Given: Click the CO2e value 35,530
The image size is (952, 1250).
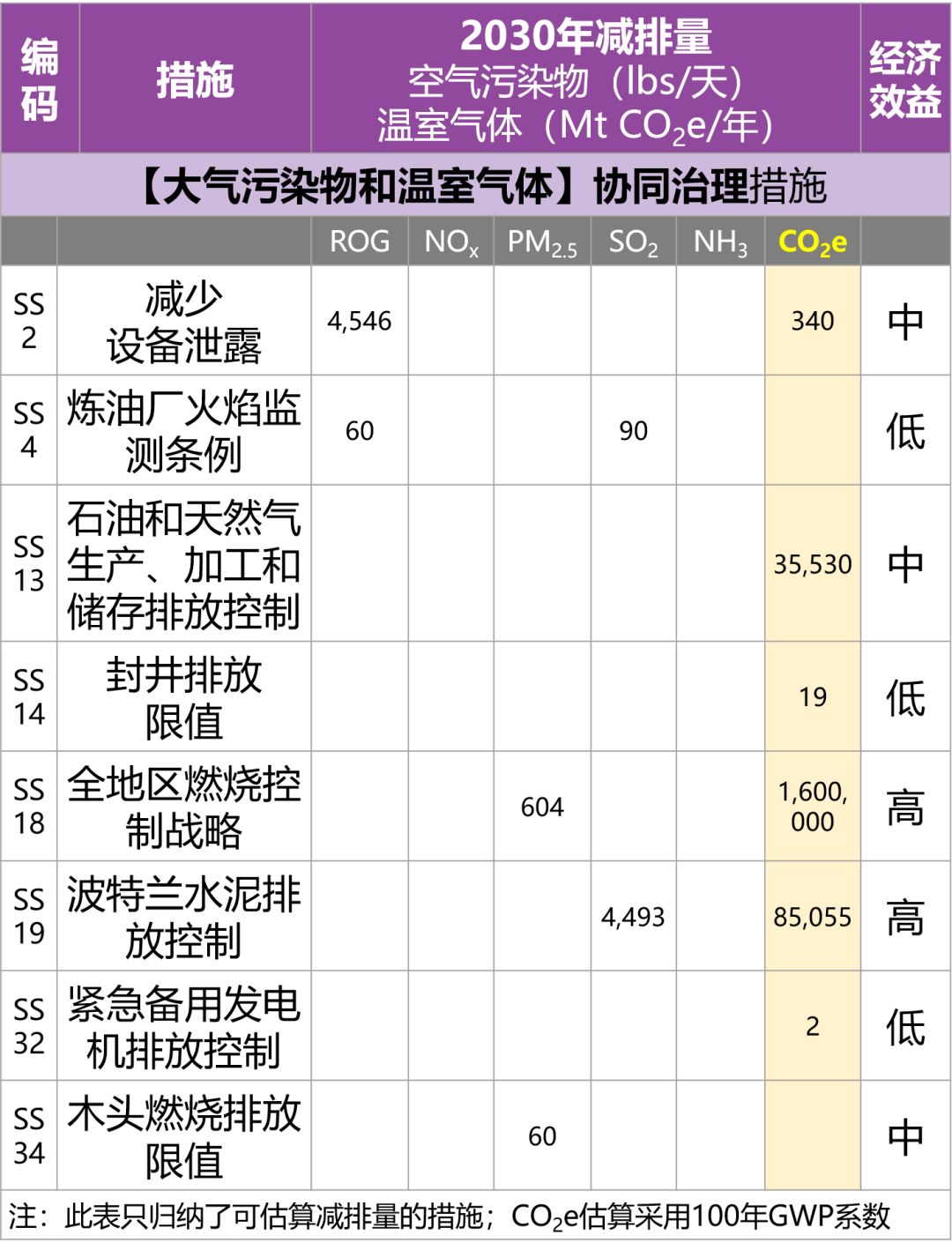Looking at the screenshot, I should pos(812,564).
